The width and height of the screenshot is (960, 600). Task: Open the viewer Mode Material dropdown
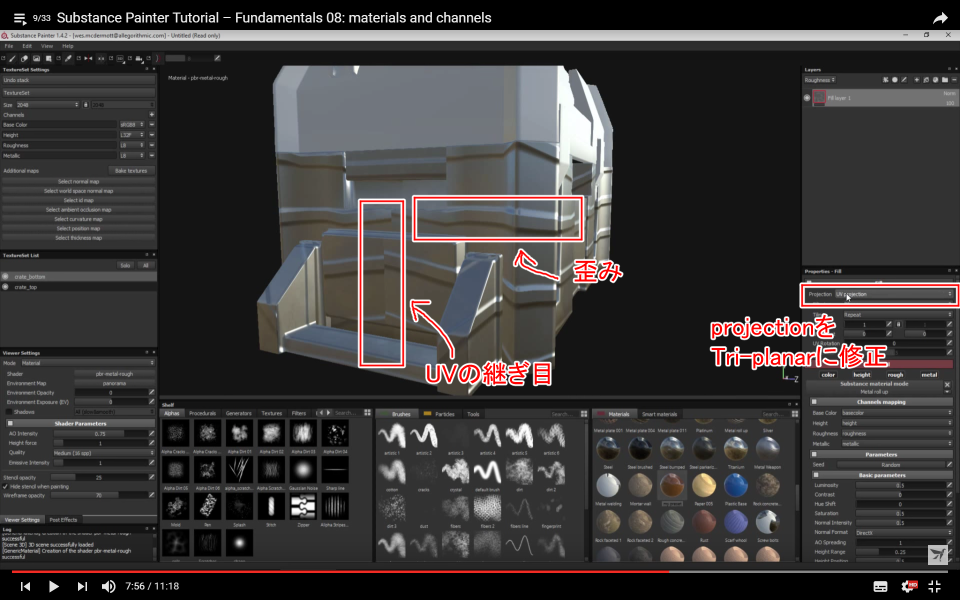(86, 363)
